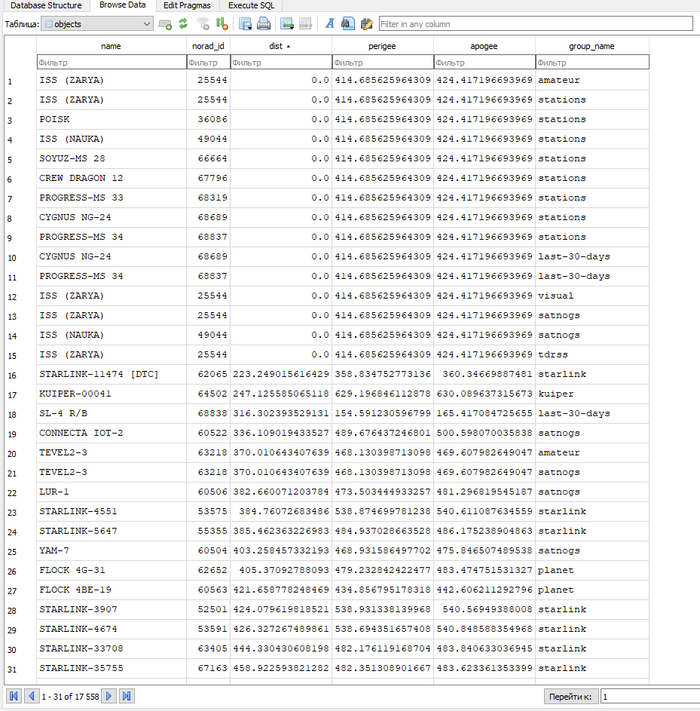Select the YAM-7 name cell

(x=112, y=551)
